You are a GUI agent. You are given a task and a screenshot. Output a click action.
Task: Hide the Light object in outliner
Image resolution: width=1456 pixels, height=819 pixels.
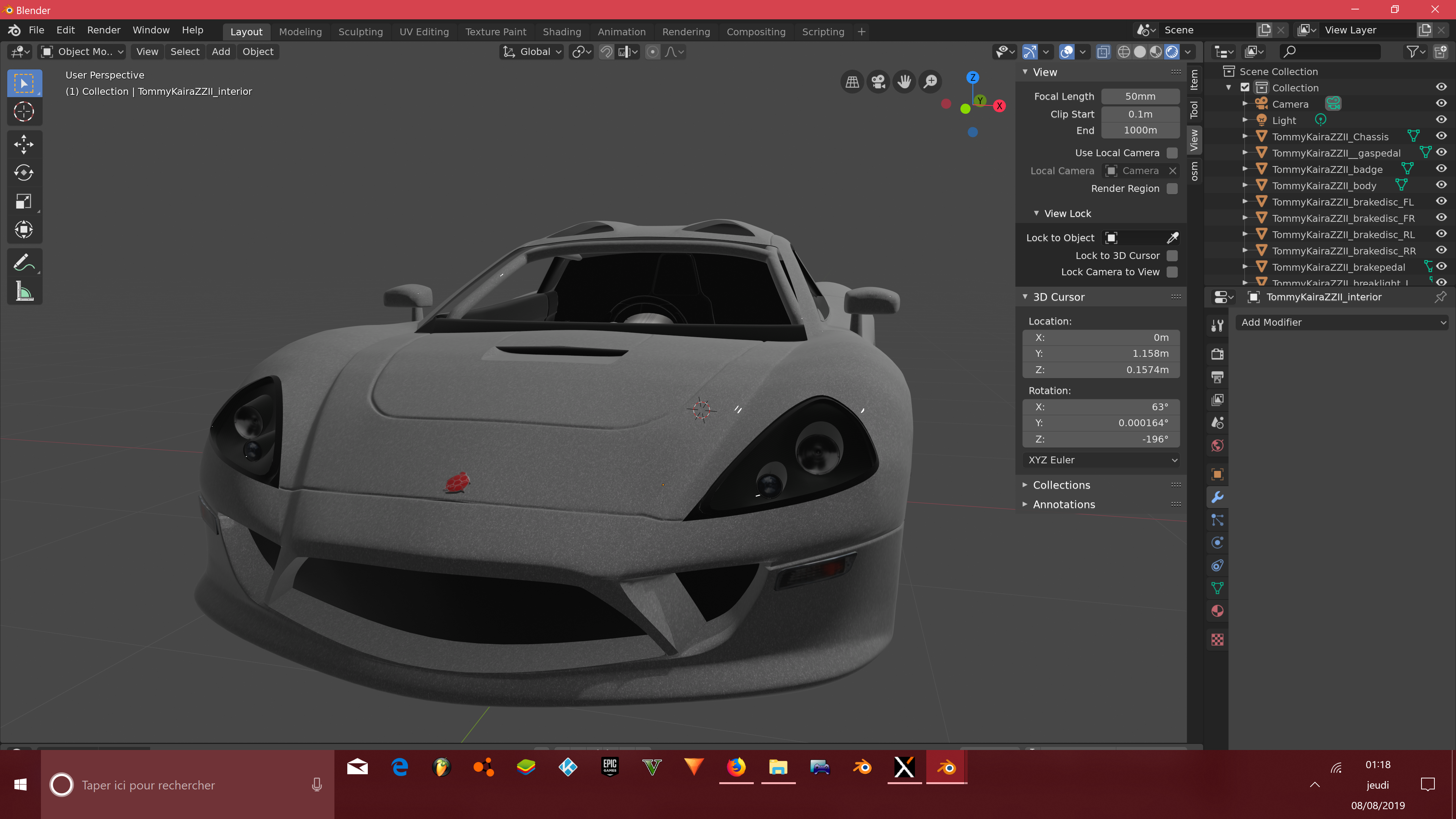pos(1441,120)
